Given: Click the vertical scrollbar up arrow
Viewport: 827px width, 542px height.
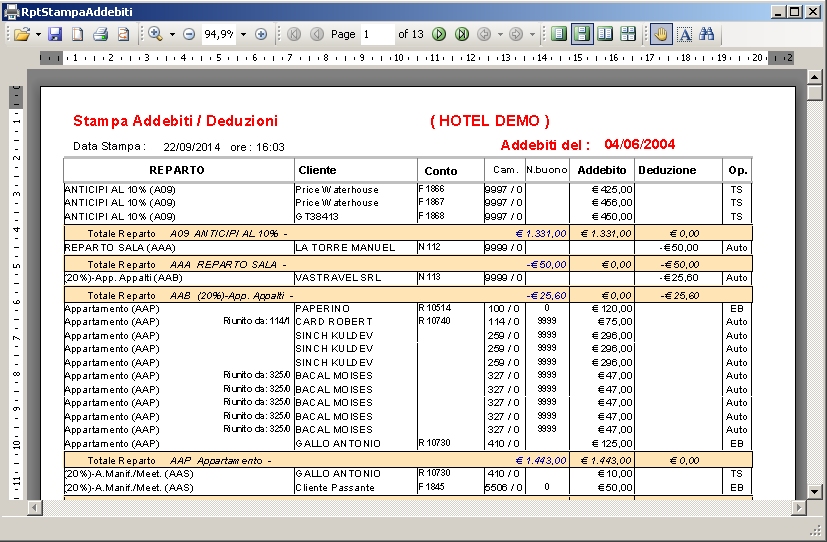Looking at the screenshot, I should (x=814, y=77).
